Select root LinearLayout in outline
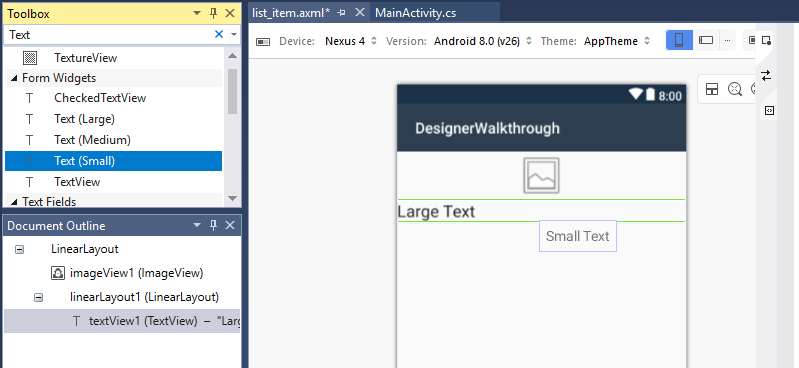 coord(85,249)
